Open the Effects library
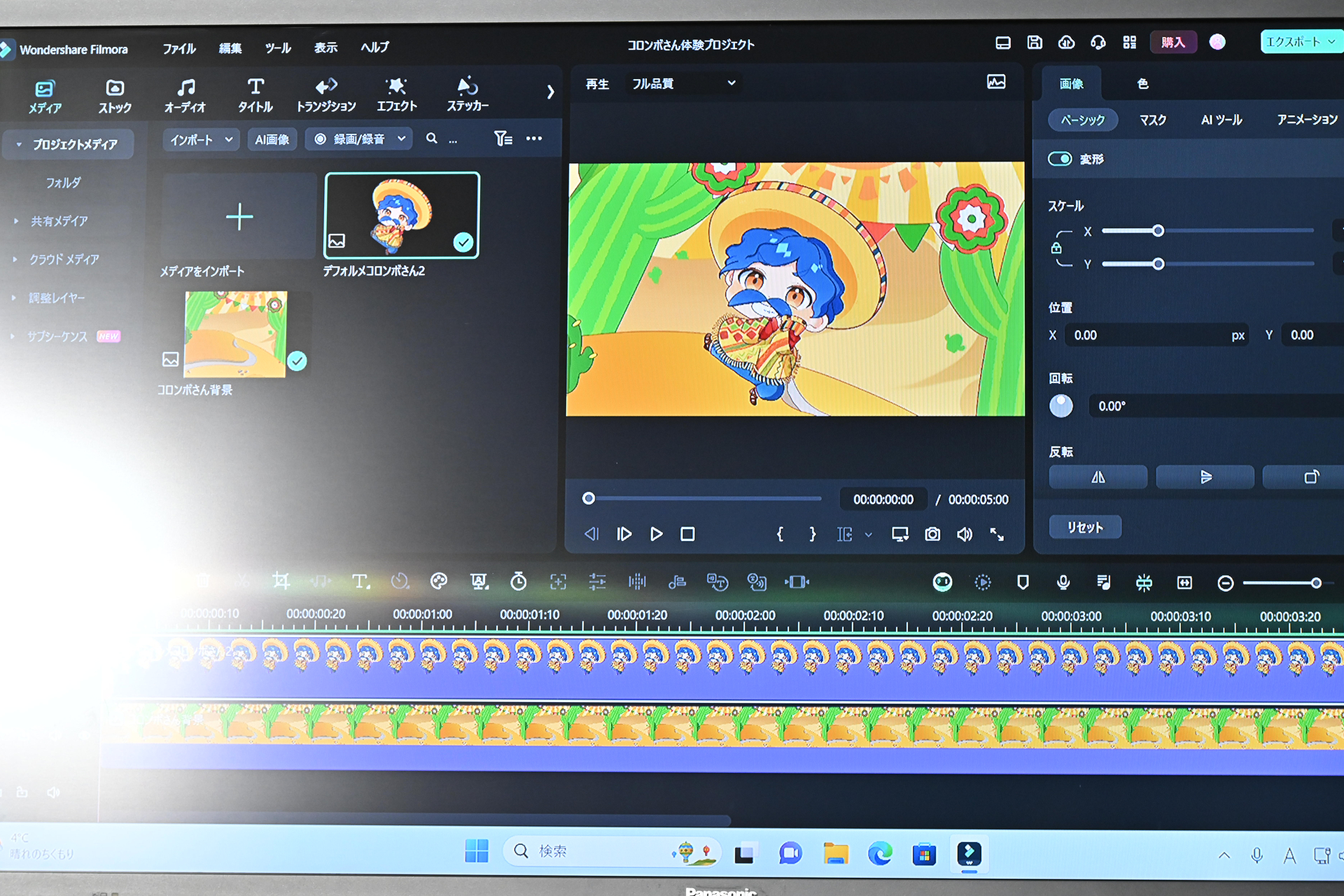Screen dimensions: 1344x896 point(396,94)
